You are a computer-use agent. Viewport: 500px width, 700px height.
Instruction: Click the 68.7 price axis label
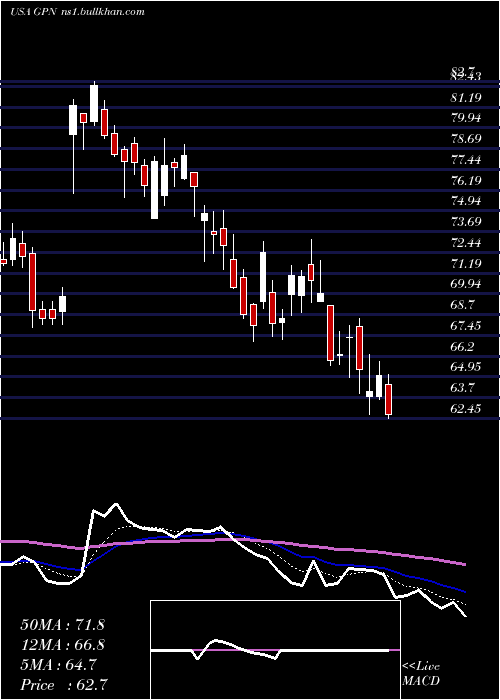(x=464, y=305)
